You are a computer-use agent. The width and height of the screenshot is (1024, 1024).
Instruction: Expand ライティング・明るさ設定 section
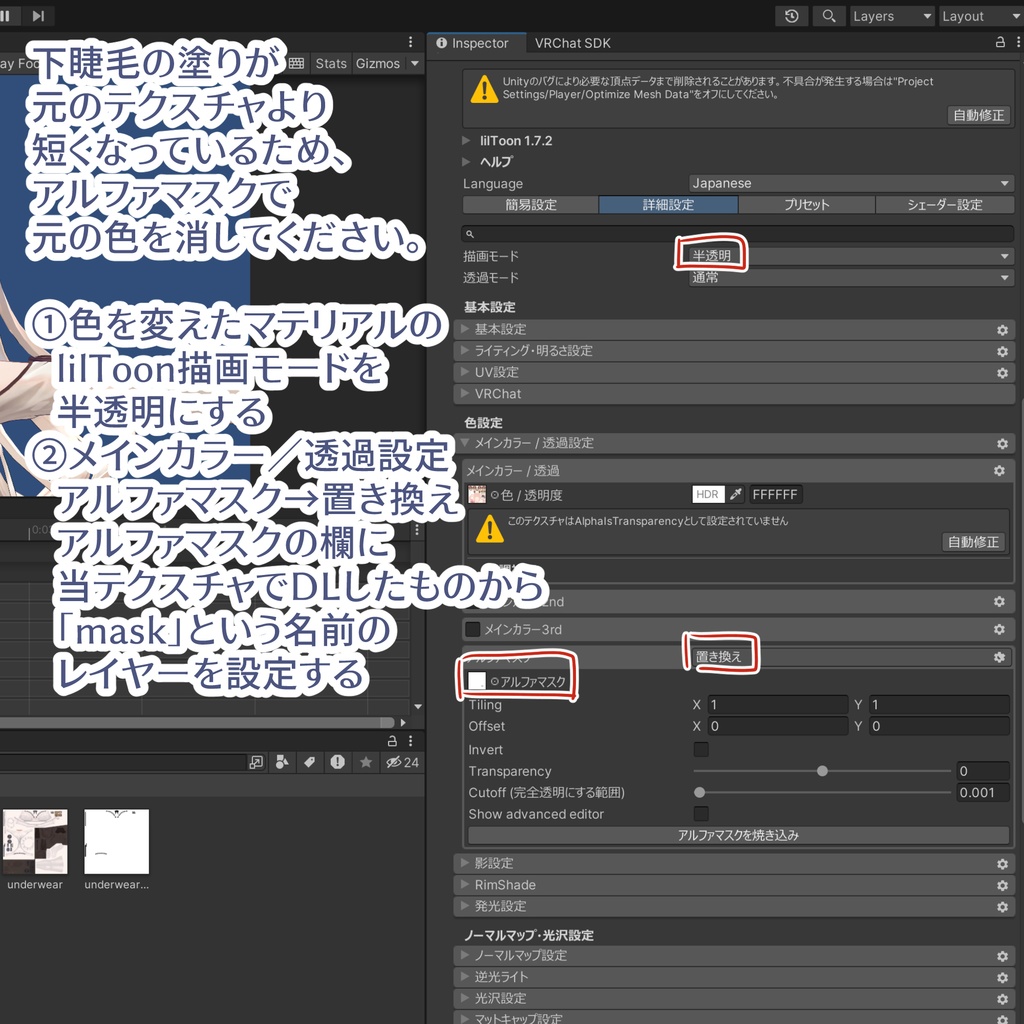click(x=733, y=351)
